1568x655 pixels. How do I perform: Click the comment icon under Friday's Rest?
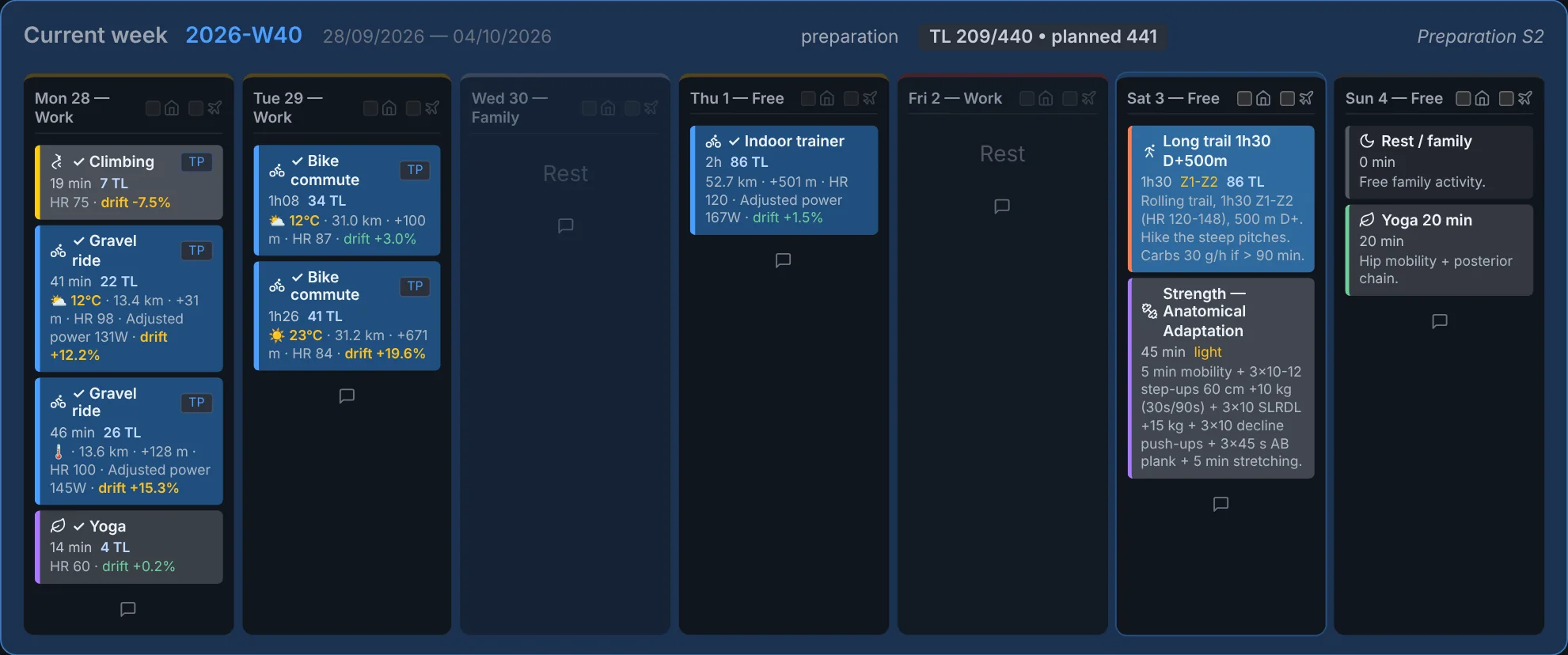1001,206
